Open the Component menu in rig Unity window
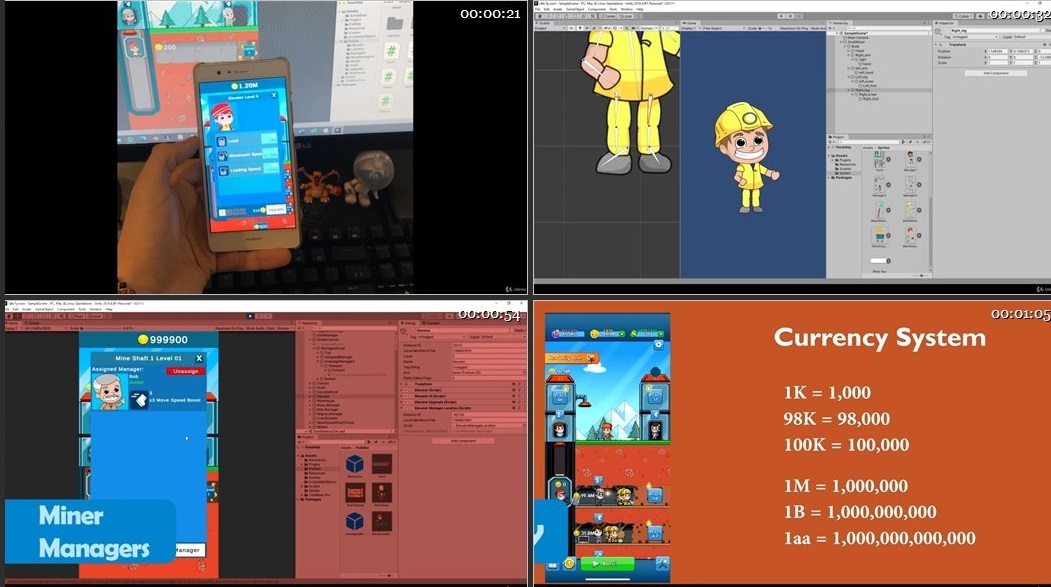Screen dimensions: 1051x587 coord(597,9)
